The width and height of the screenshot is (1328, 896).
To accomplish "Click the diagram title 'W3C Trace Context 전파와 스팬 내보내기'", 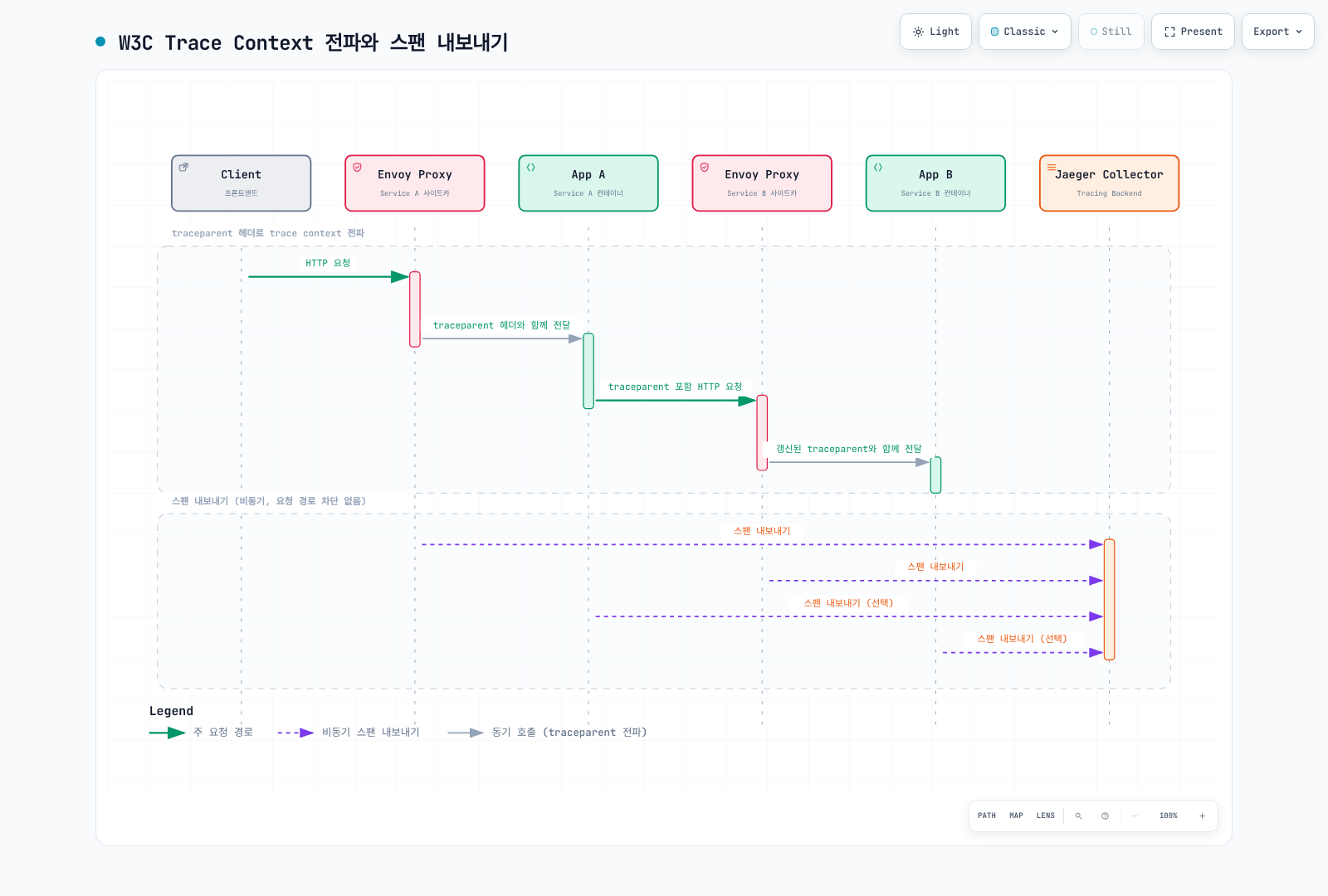I will click(x=313, y=42).
